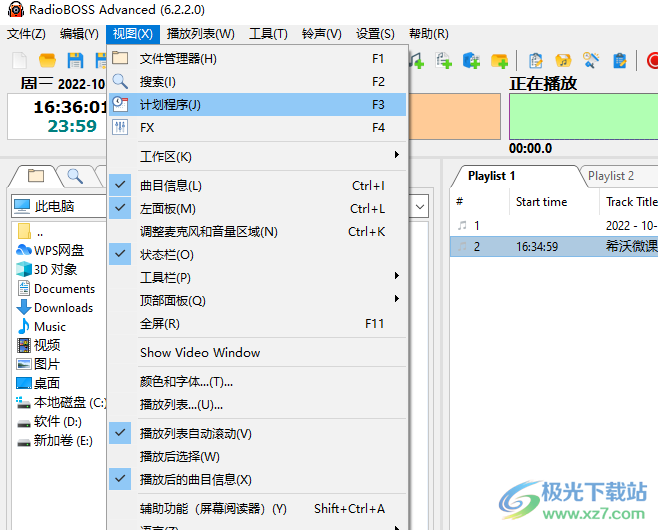Click 辅助功能 (屏幕阅读器) menu item
The image size is (658, 530).
click(257, 508)
